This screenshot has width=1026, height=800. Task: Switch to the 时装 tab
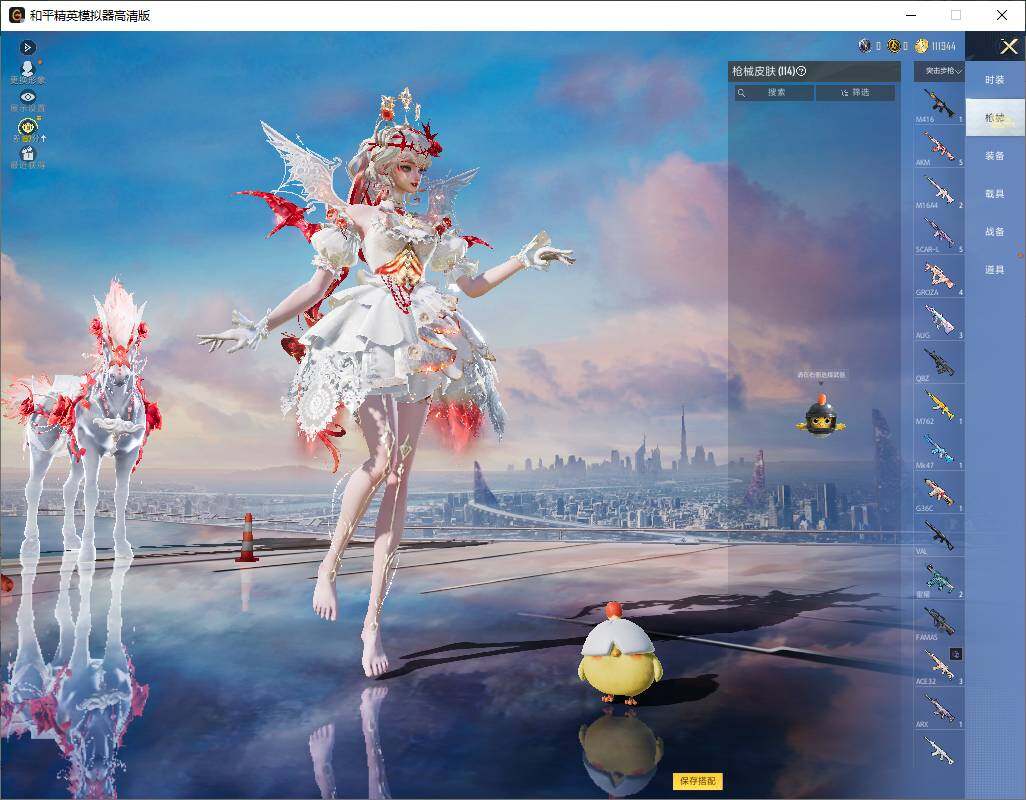click(995, 80)
